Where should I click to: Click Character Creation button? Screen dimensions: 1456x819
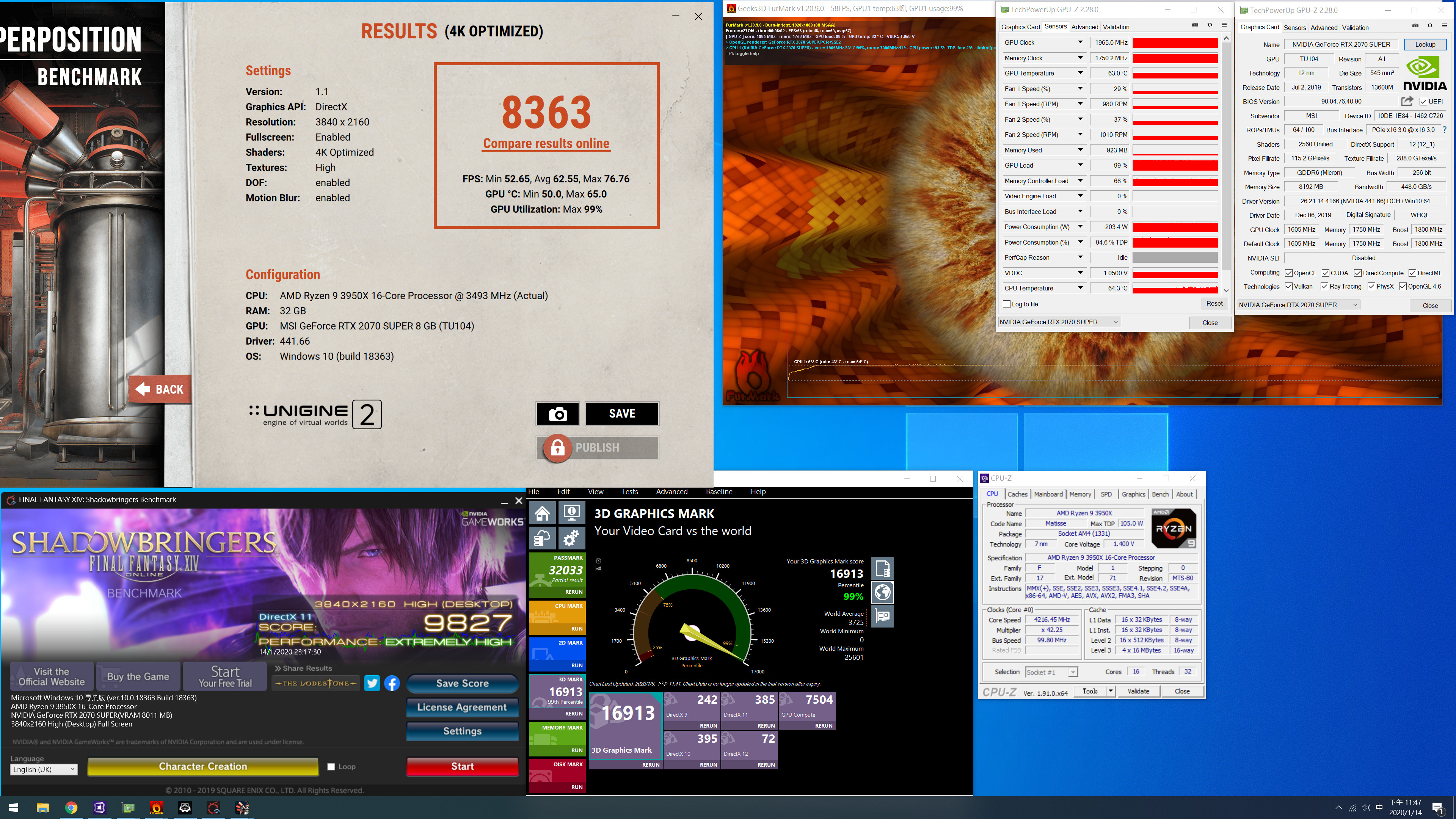click(203, 766)
